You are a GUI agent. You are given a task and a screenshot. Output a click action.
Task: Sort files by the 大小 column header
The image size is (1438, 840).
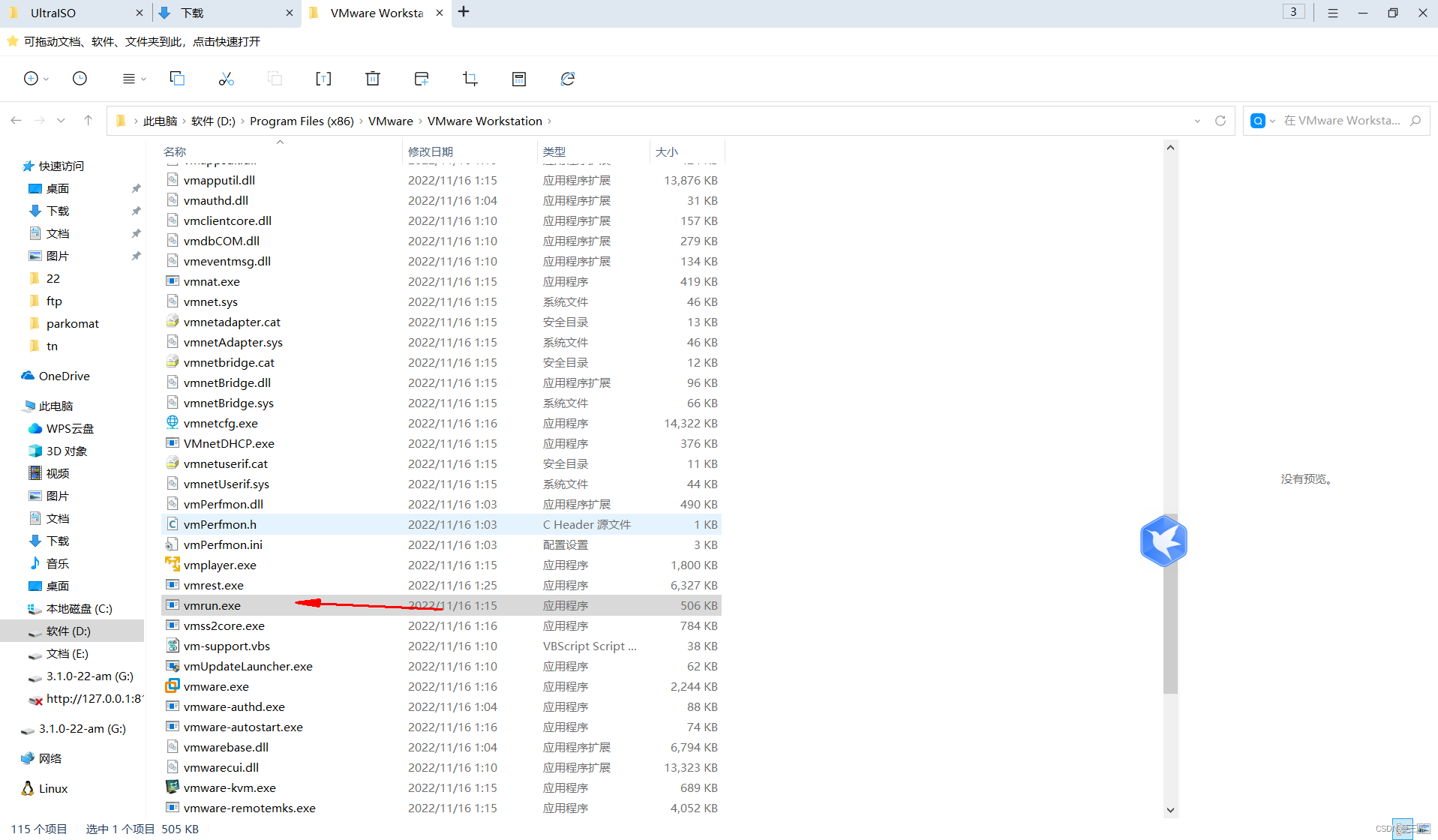pos(666,151)
